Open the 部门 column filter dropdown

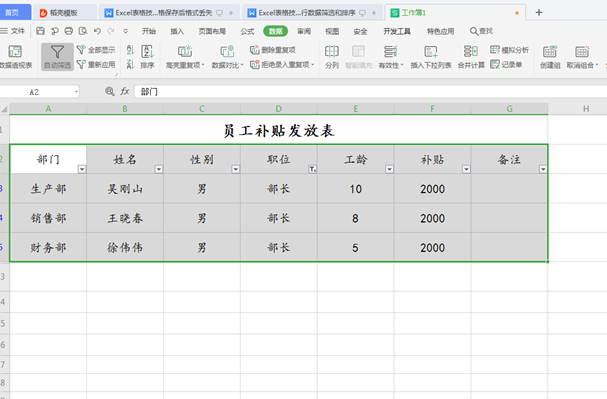pos(82,169)
